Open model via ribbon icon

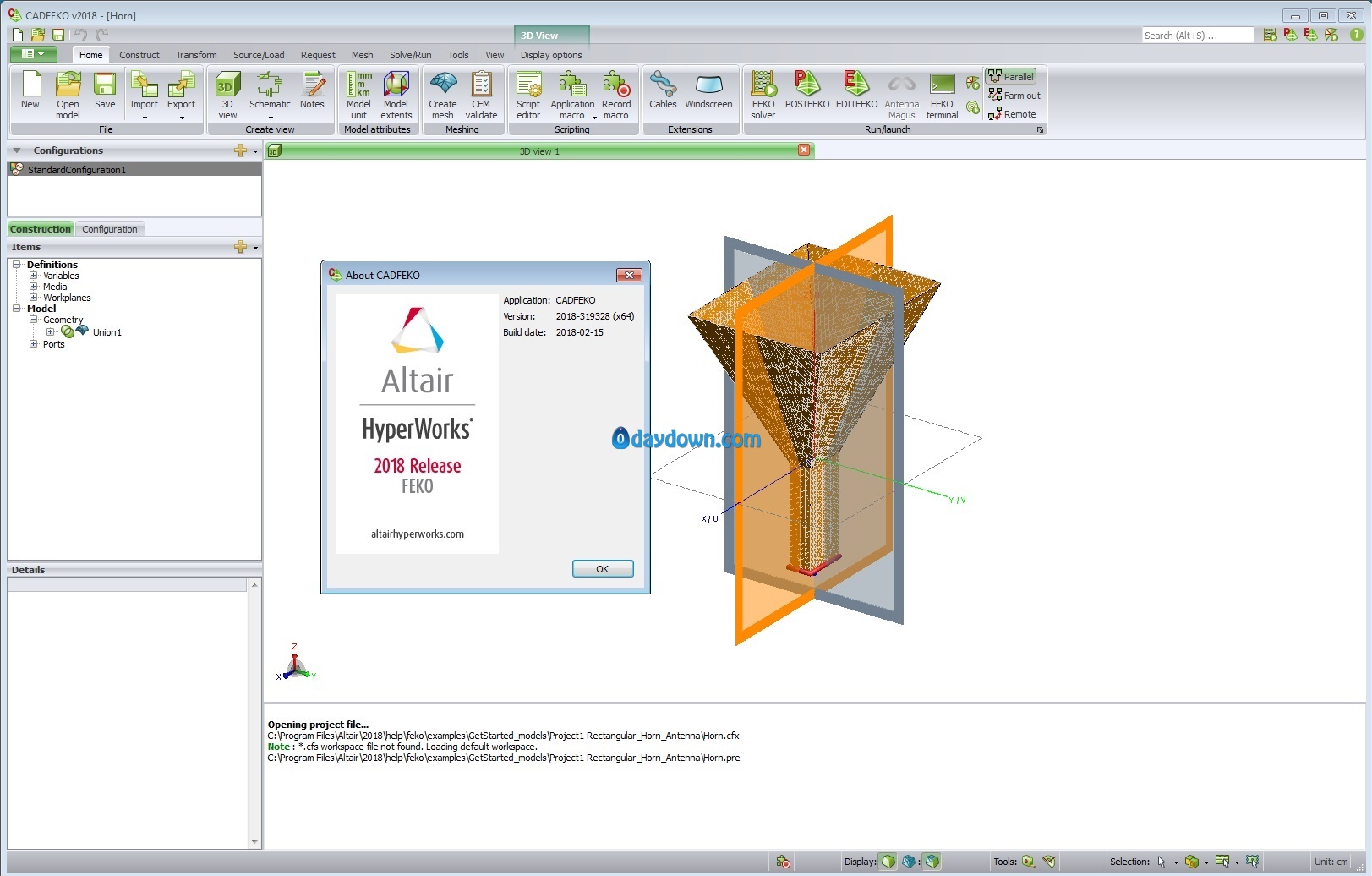point(68,95)
